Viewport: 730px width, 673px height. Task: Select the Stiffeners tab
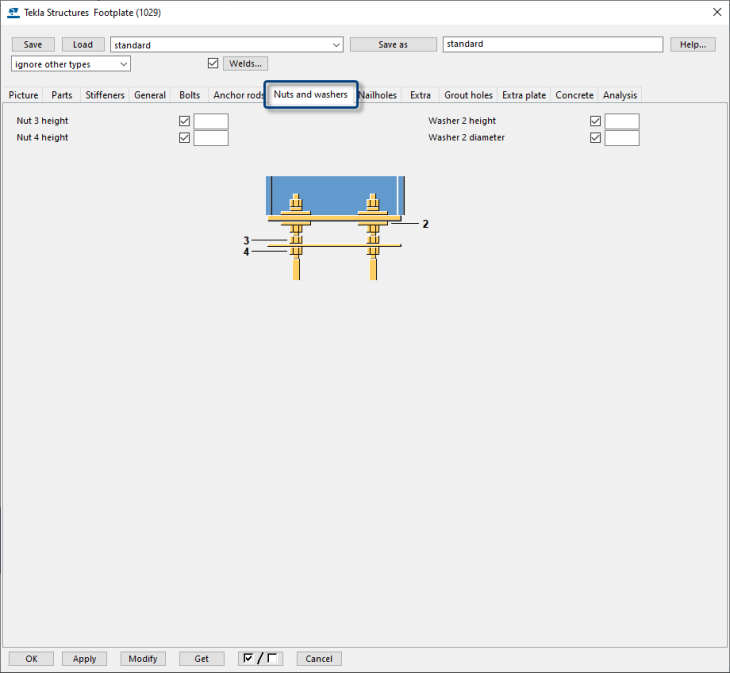(105, 95)
